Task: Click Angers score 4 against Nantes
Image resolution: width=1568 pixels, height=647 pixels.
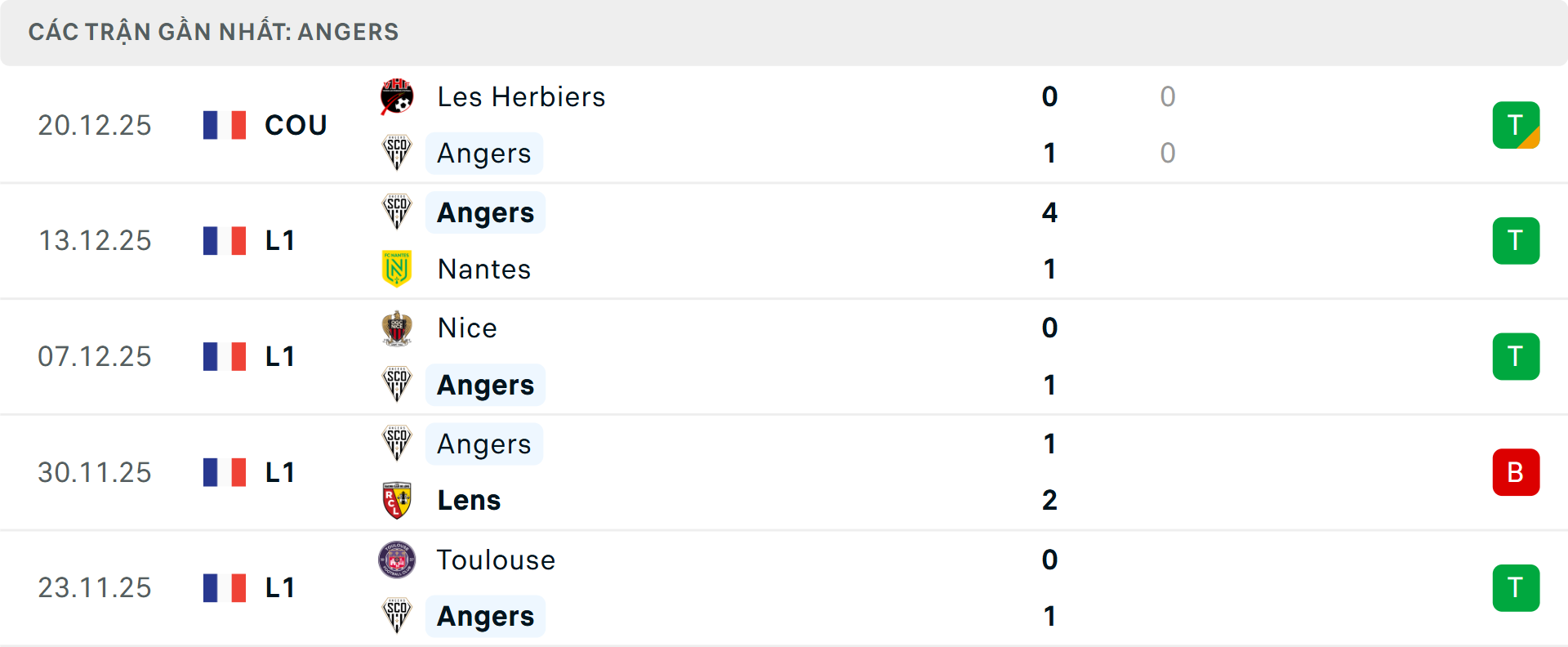Action: (1049, 212)
